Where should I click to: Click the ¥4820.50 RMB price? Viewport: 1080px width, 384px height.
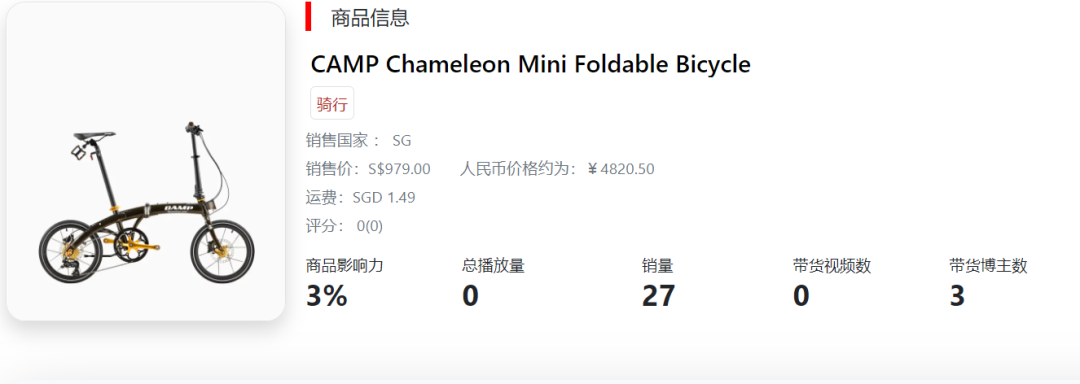pyautogui.click(x=621, y=169)
